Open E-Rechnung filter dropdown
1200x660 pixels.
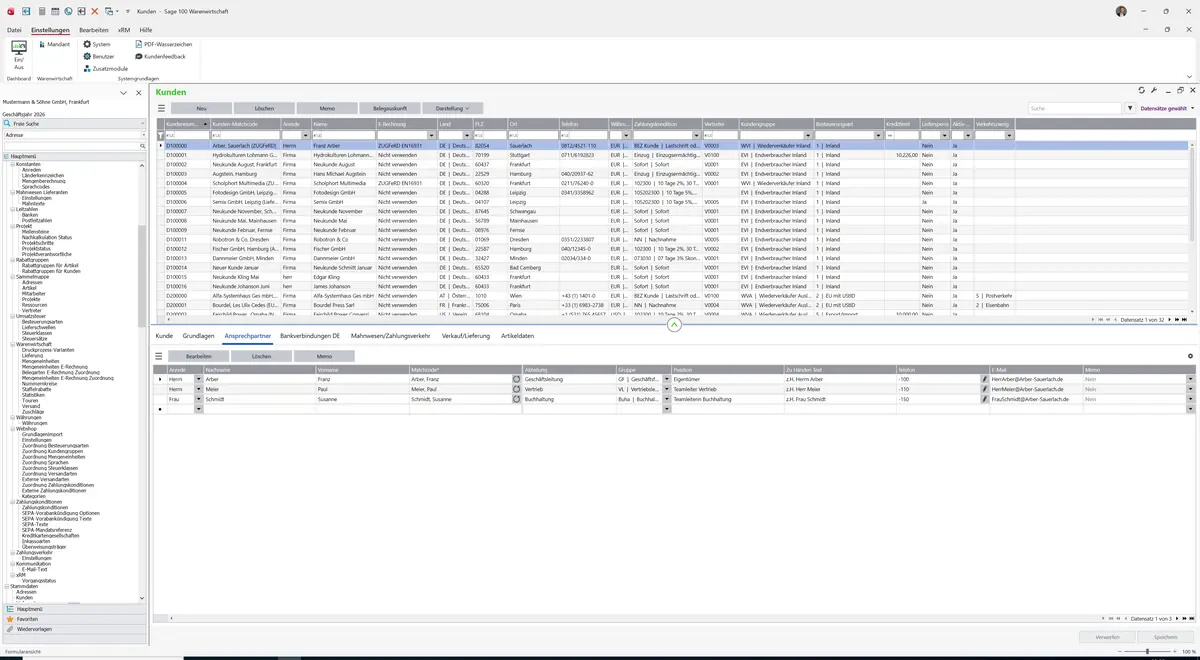click(430, 135)
